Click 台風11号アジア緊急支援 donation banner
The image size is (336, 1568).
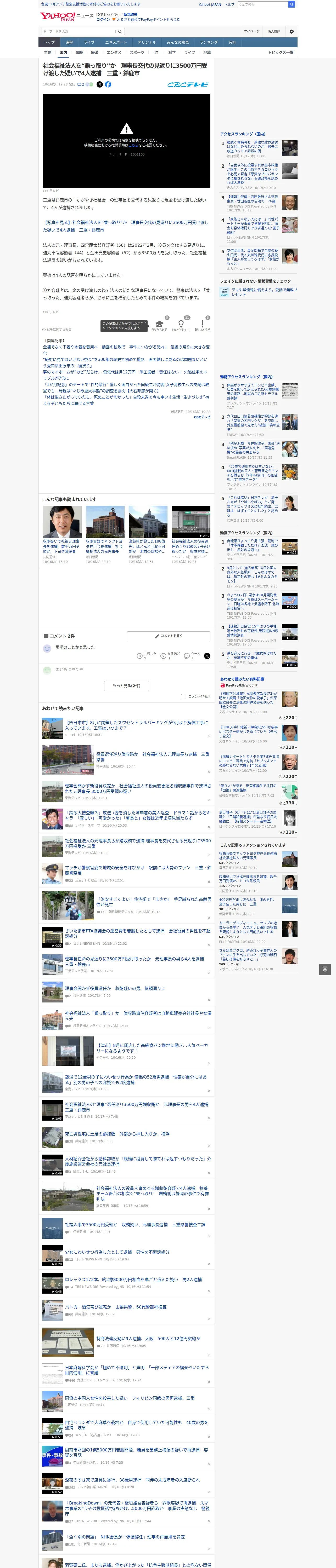coord(91,4)
